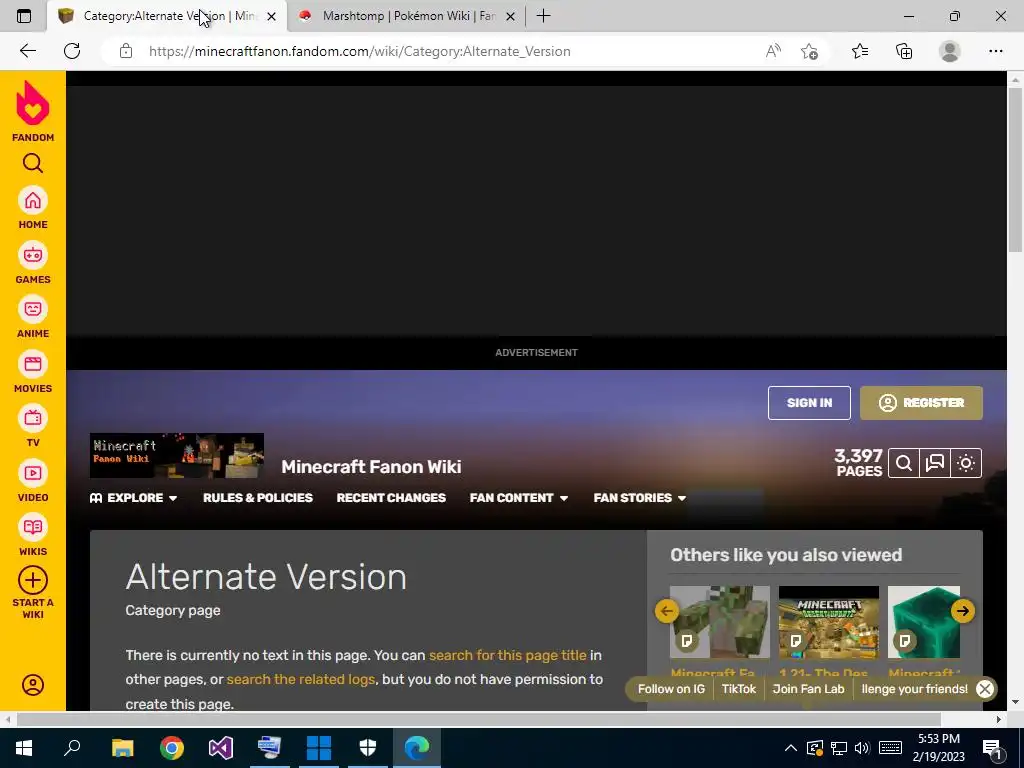Open tab actions menu icon
The height and width of the screenshot is (768, 1024).
point(24,16)
